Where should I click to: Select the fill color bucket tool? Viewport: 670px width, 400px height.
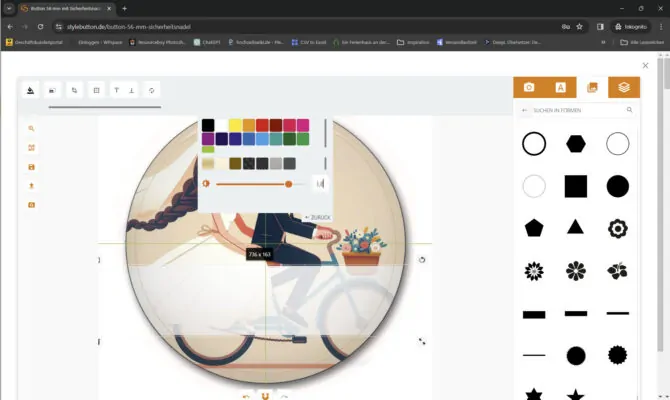coord(30,90)
